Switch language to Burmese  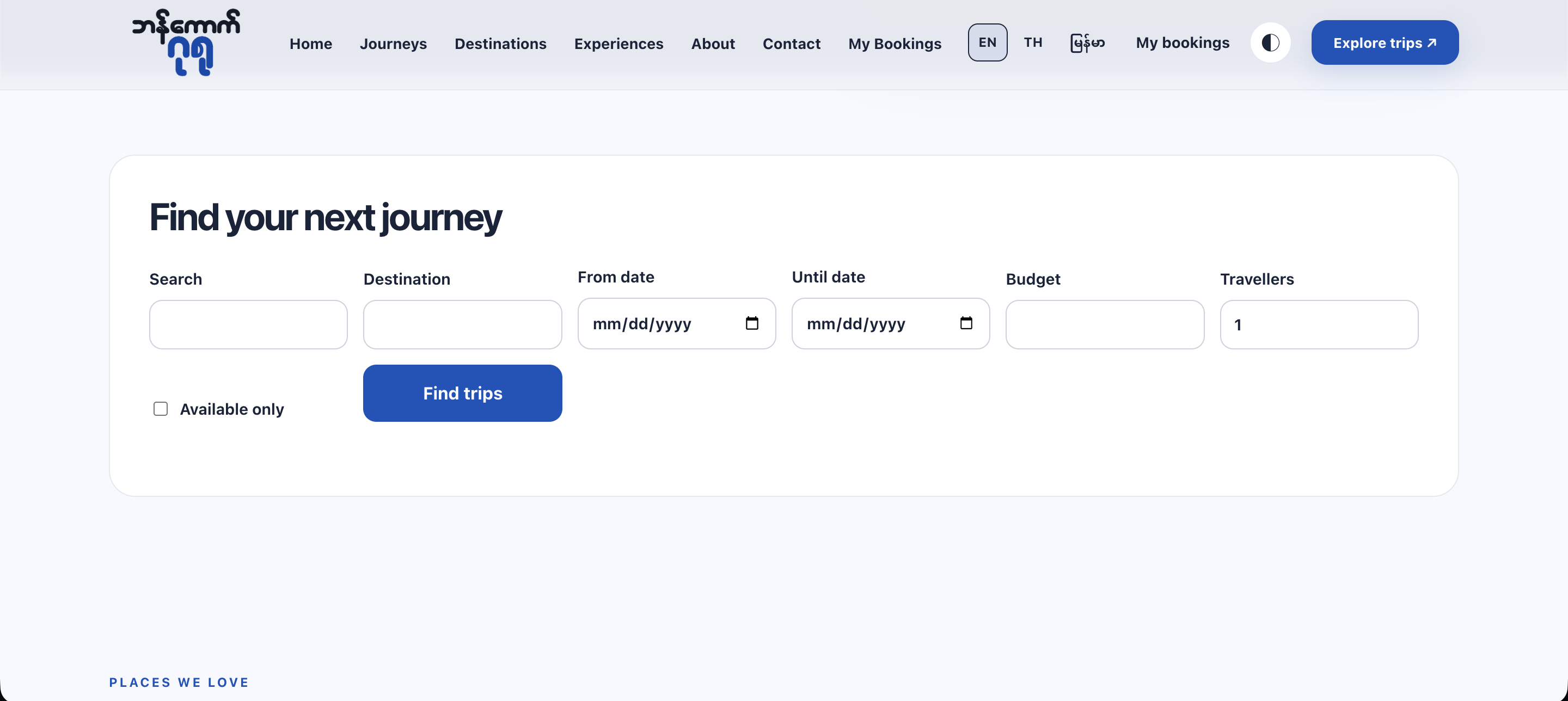1087,42
